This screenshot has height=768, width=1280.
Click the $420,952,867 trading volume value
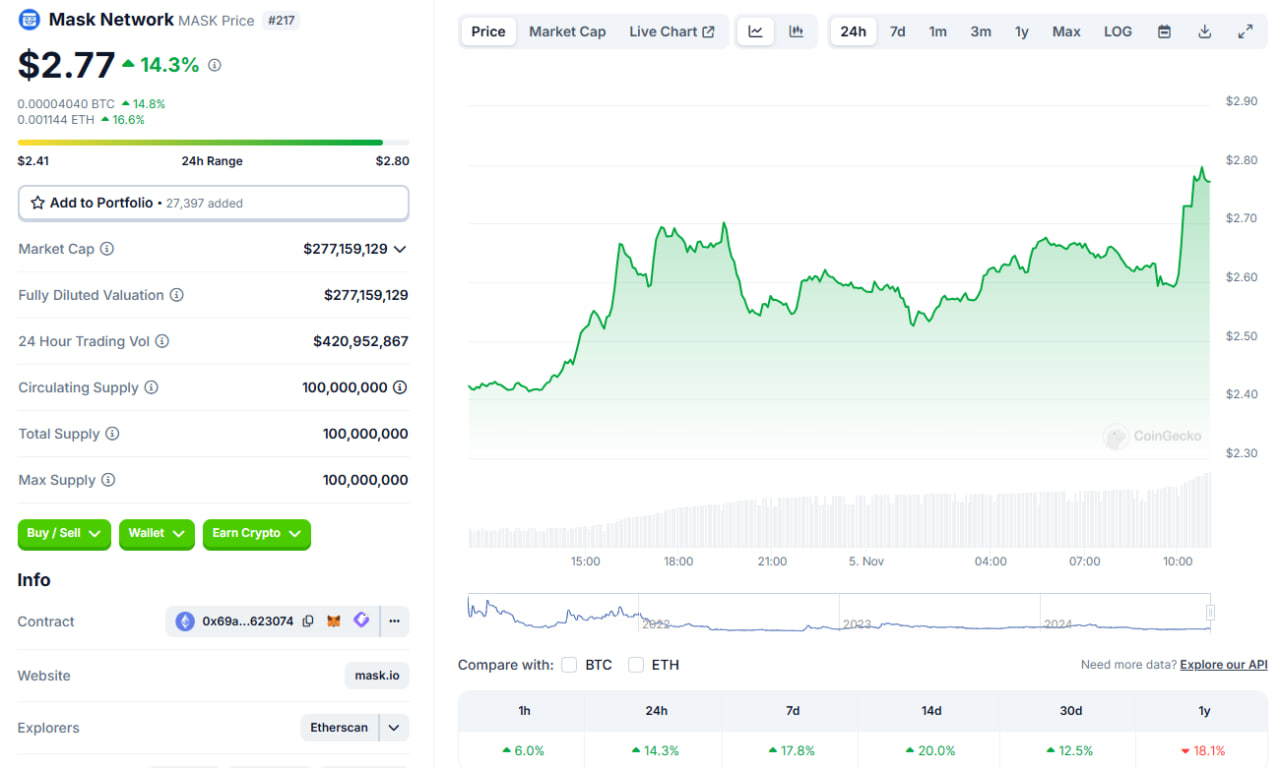(361, 341)
